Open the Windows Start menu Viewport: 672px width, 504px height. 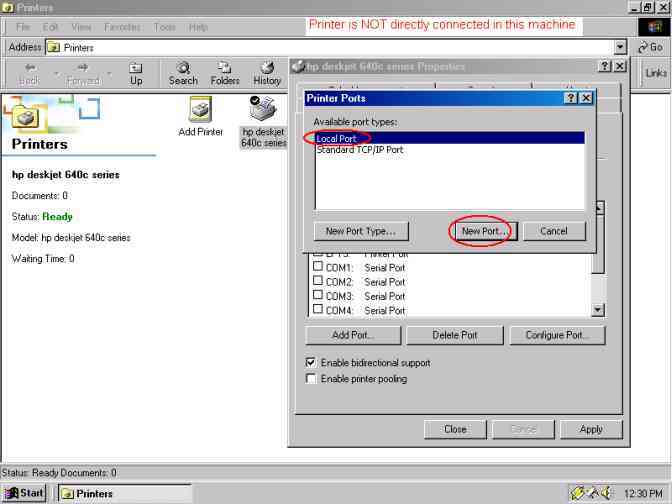click(25, 493)
